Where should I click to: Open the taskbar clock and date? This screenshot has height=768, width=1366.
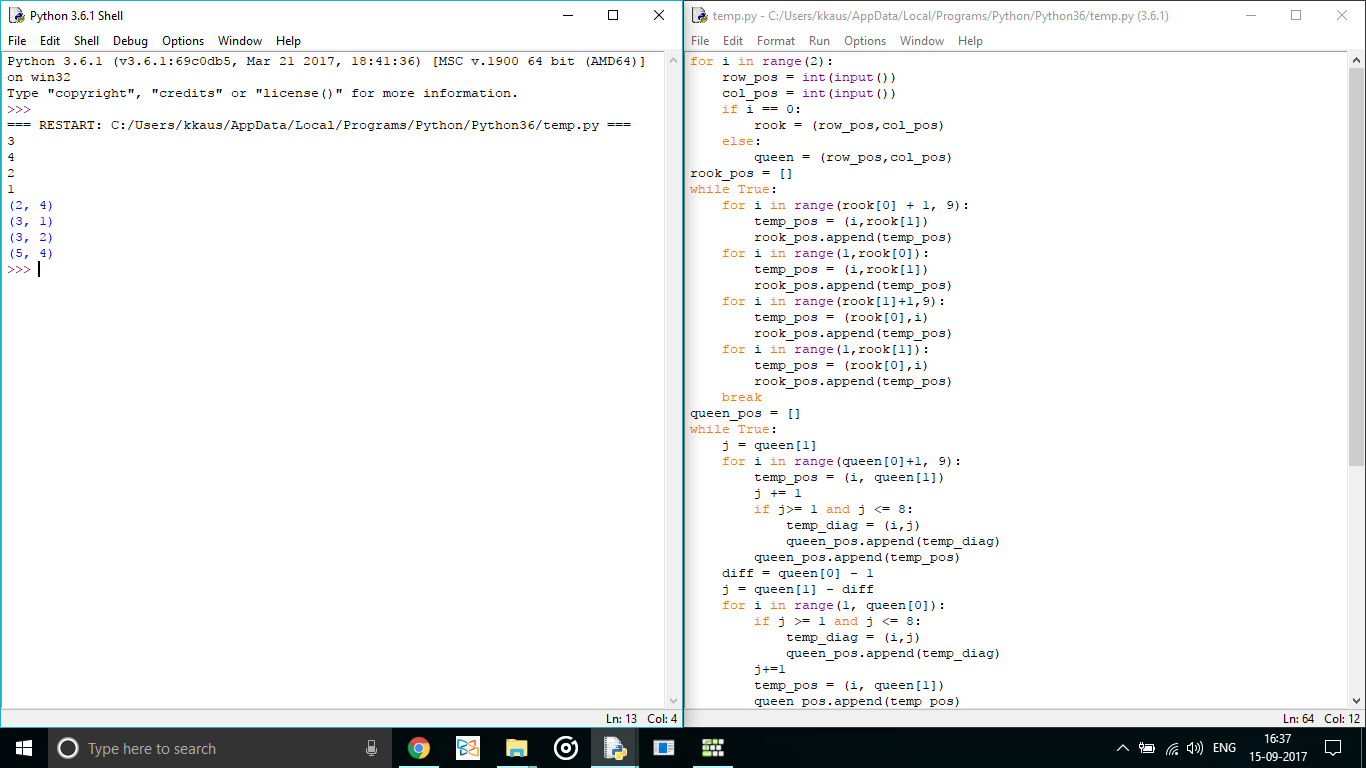[x=1278, y=748]
